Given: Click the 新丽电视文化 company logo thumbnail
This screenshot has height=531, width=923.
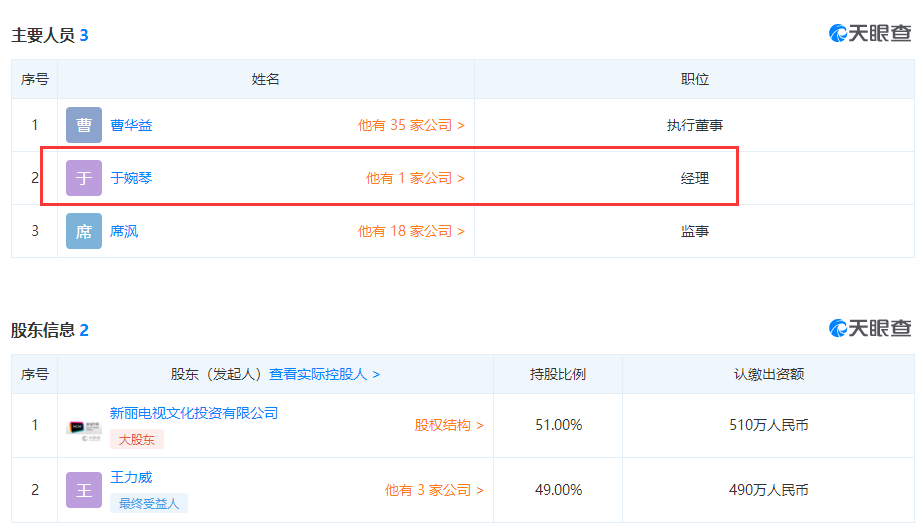Looking at the screenshot, I should coord(84,427).
